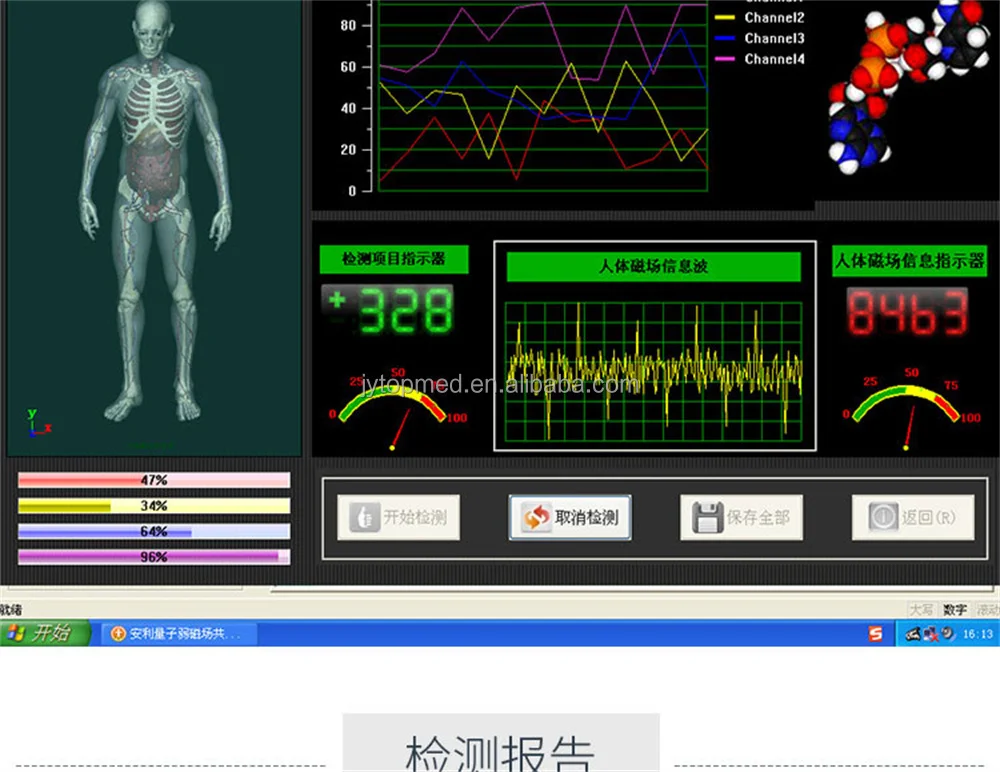
Task: Click the gauge under the 8463 readout
Action: (912, 408)
